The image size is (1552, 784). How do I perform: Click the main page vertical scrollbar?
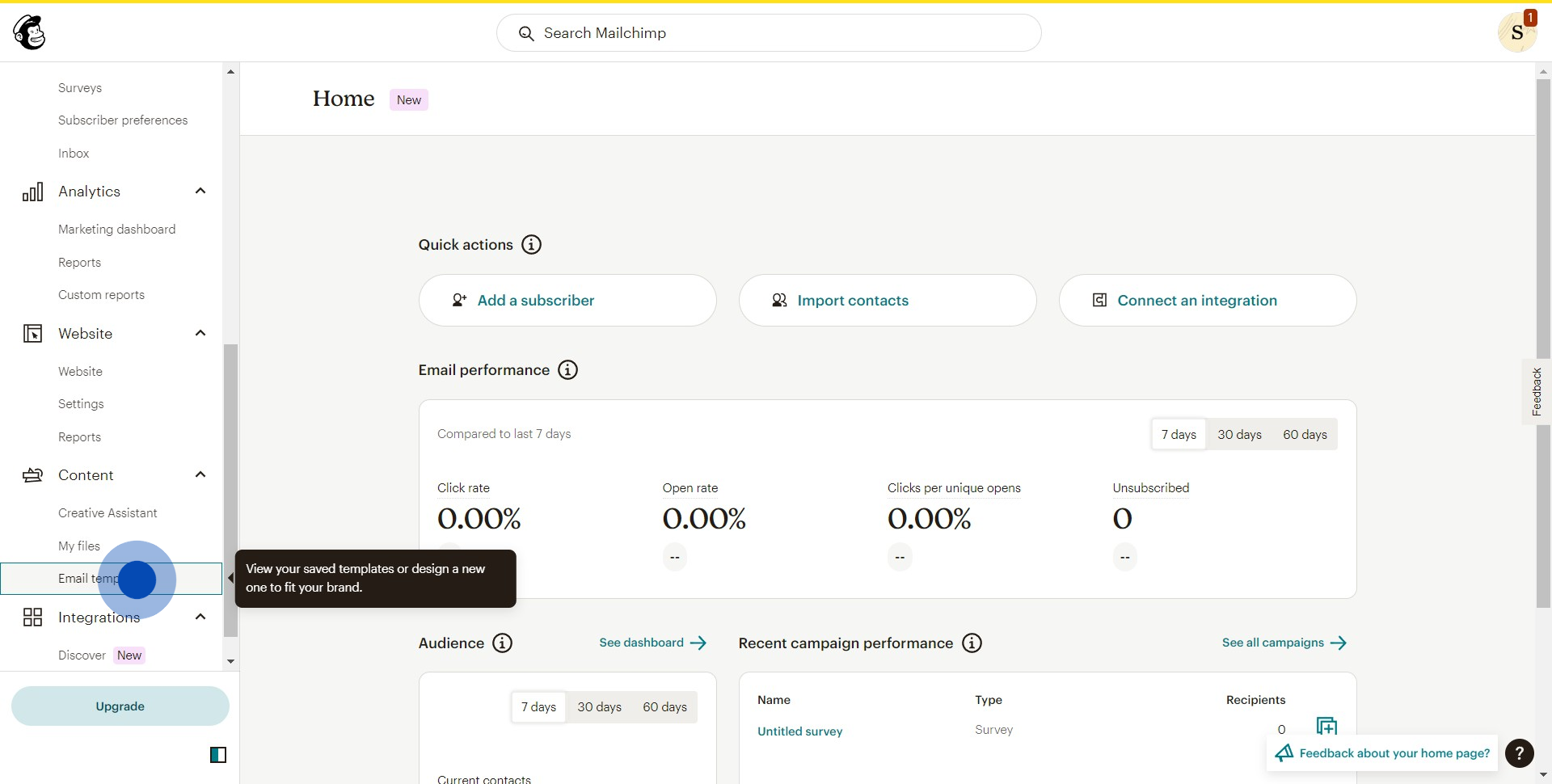coord(1543,339)
